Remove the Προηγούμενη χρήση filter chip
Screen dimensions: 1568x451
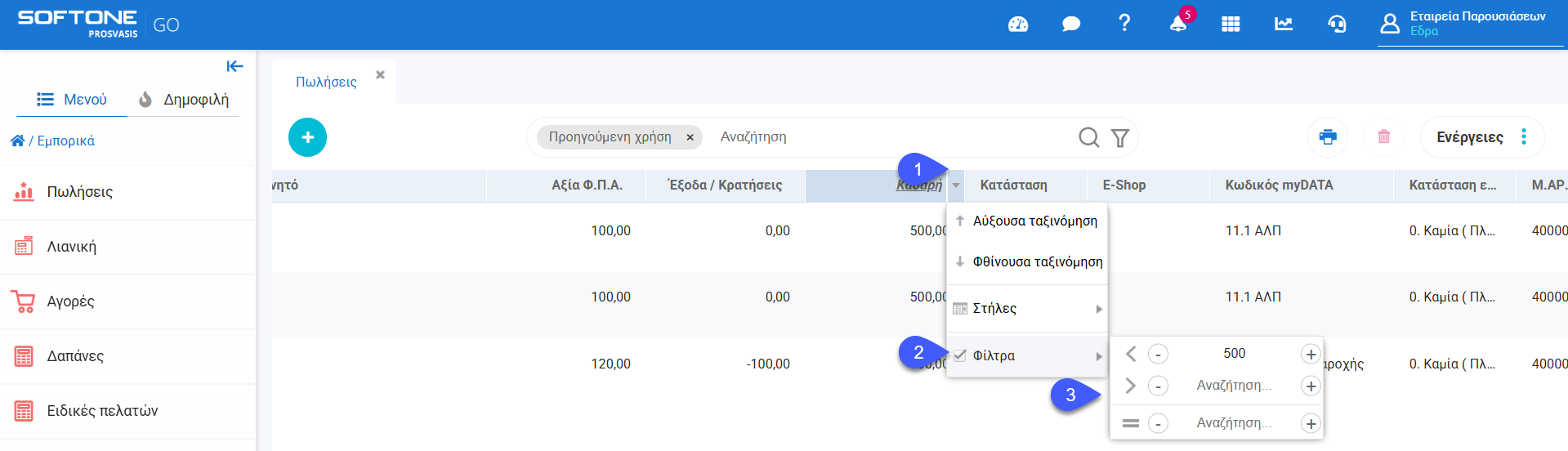pos(690,137)
